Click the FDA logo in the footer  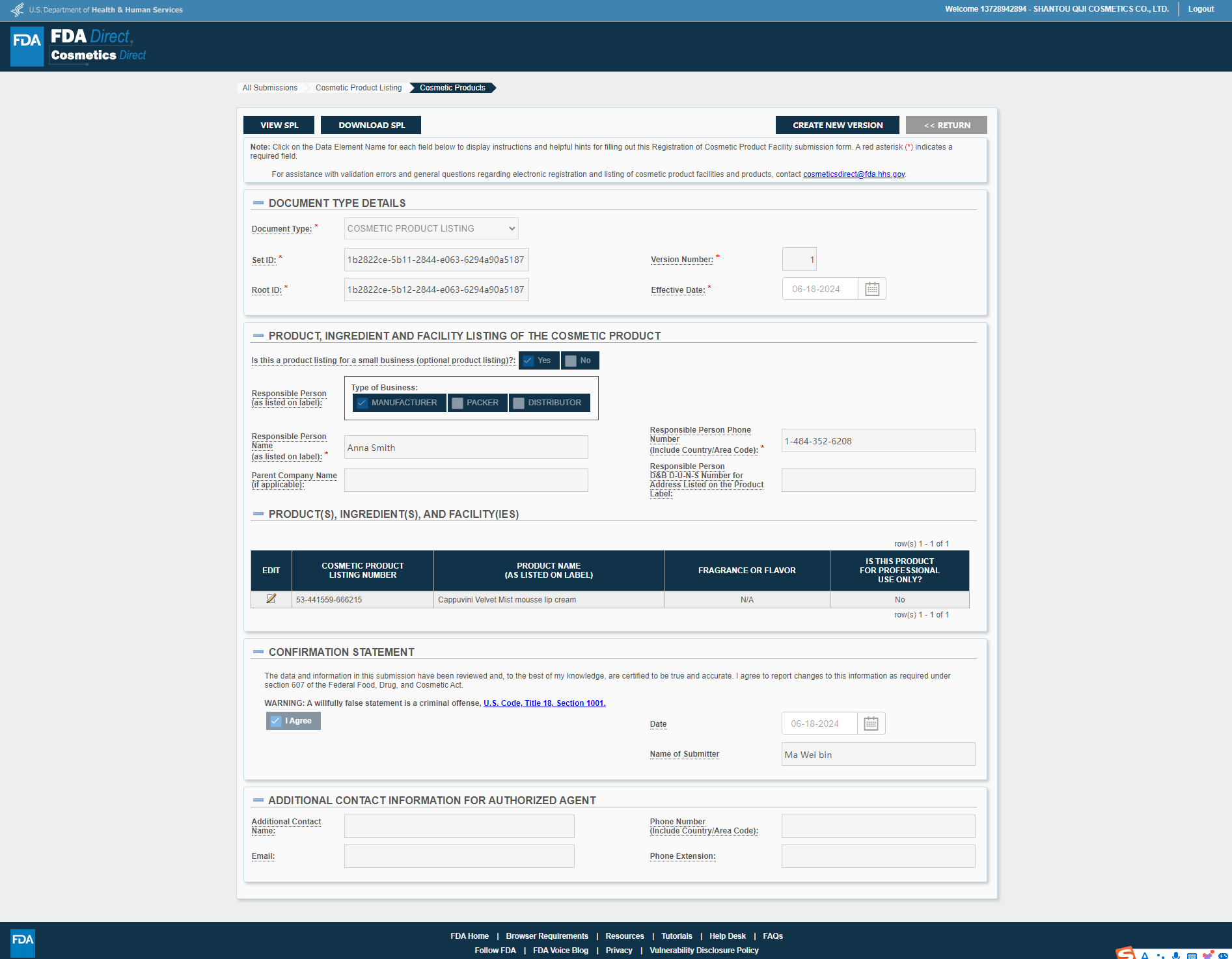click(x=23, y=941)
